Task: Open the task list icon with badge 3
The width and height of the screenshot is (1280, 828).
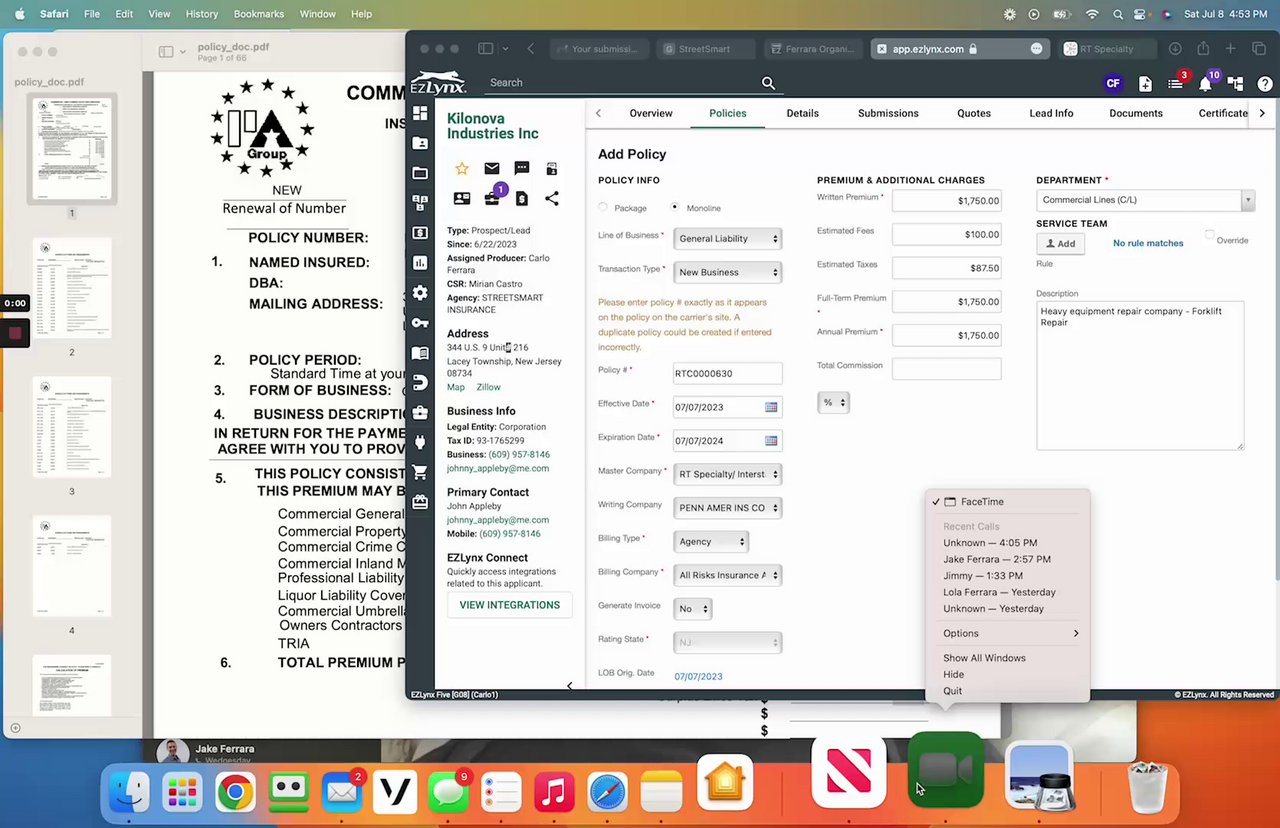Action: (1177, 83)
